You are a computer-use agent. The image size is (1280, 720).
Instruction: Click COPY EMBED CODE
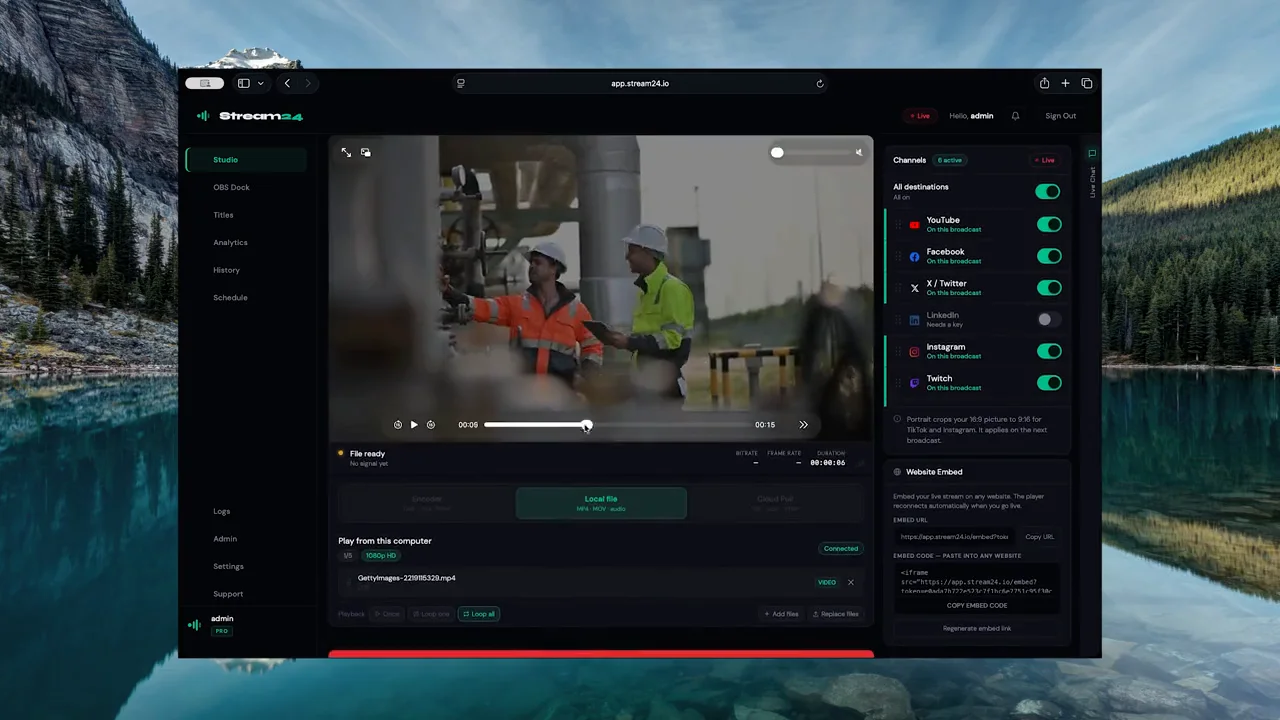point(977,606)
